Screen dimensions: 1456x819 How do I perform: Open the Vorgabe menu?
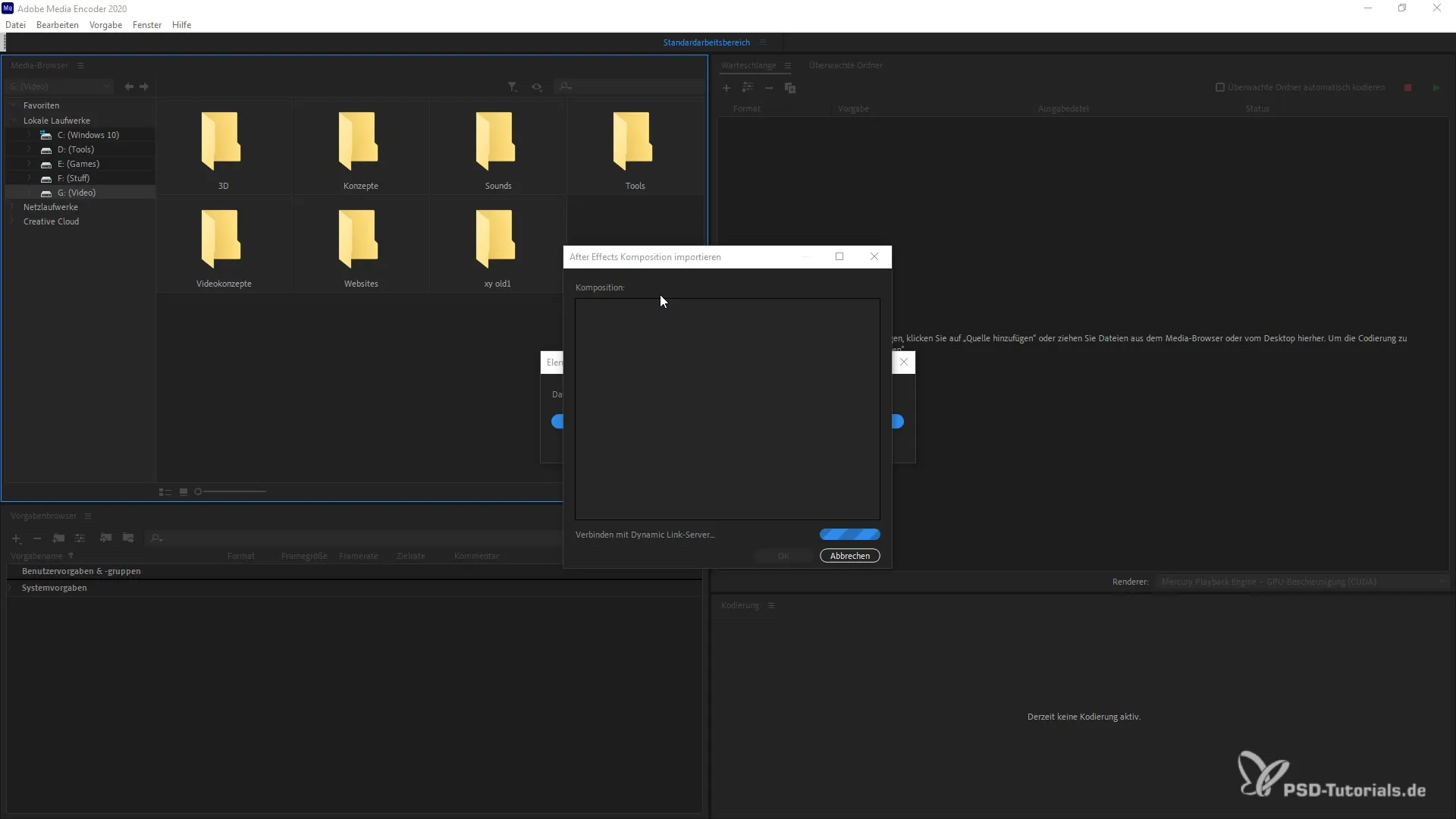105,25
